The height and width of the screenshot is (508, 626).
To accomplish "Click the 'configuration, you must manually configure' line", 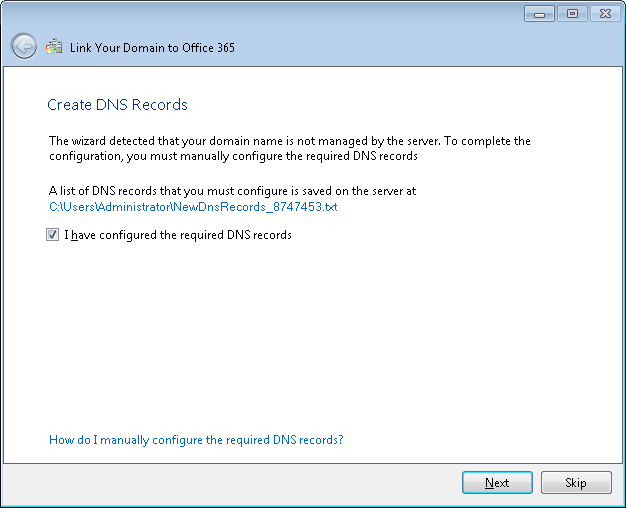I will (233, 156).
